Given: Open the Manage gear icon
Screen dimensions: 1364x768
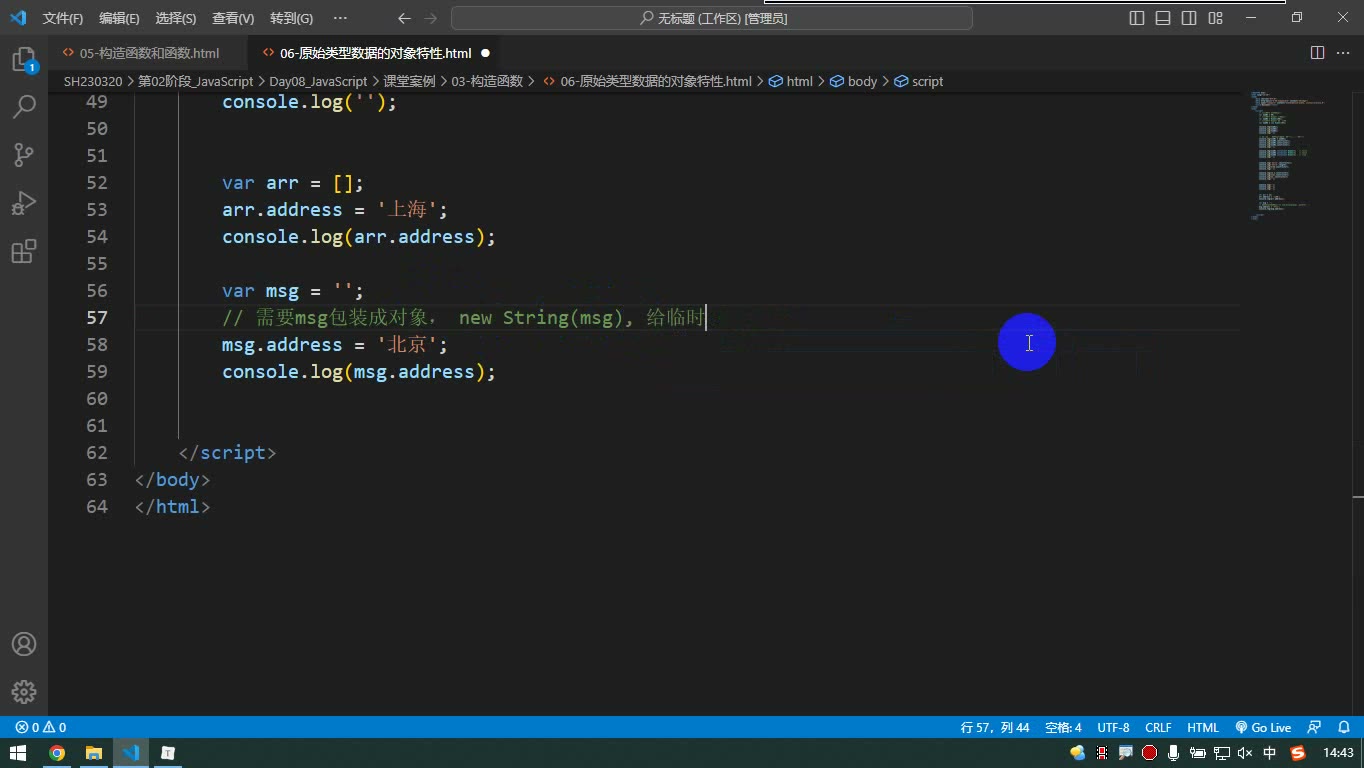Looking at the screenshot, I should 24,692.
